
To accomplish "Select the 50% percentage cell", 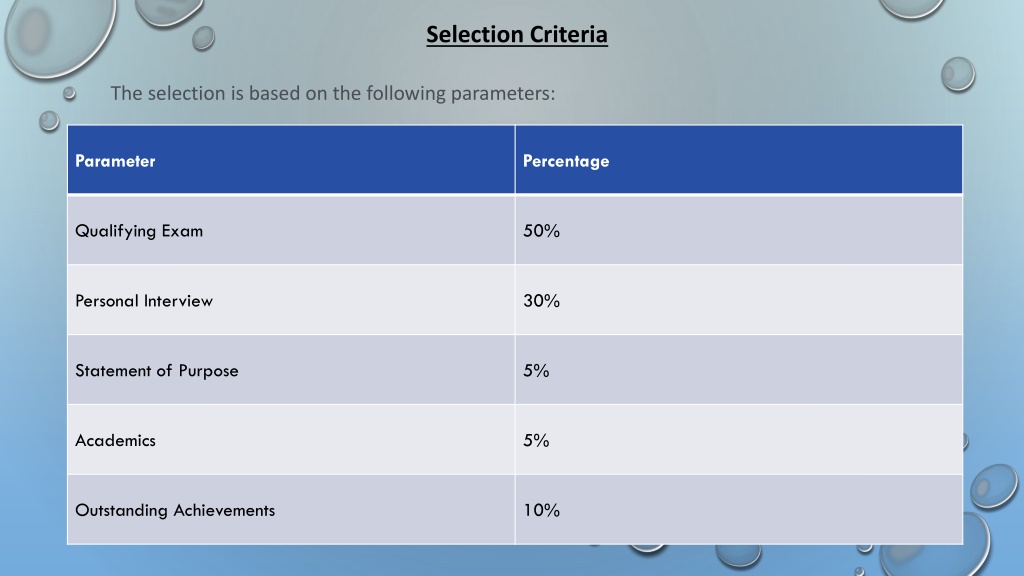I will click(739, 230).
